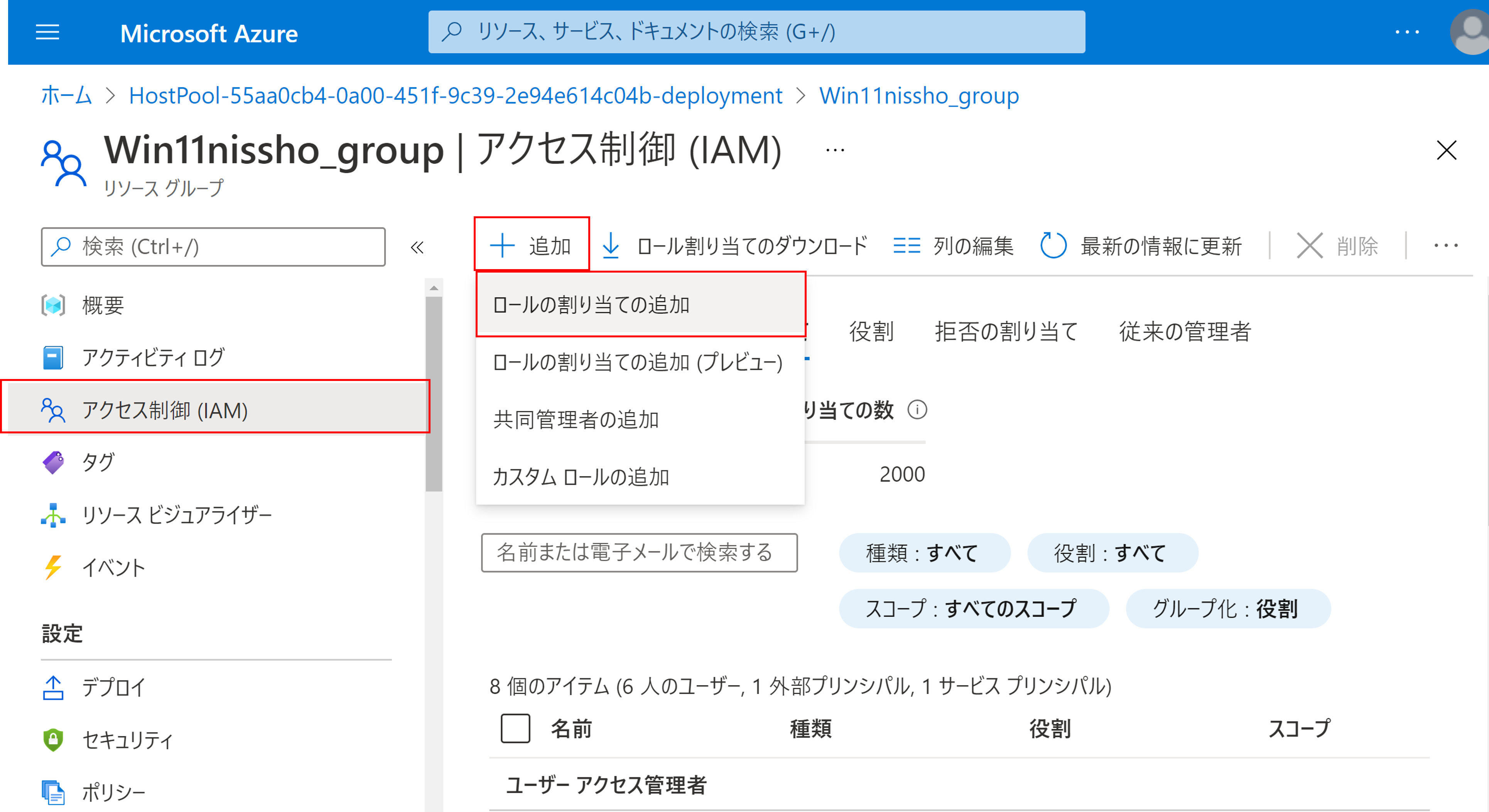Screen dimensions: 1489x812
Task: Click Home (ホーム) breadcrumb link
Action: coord(66,95)
